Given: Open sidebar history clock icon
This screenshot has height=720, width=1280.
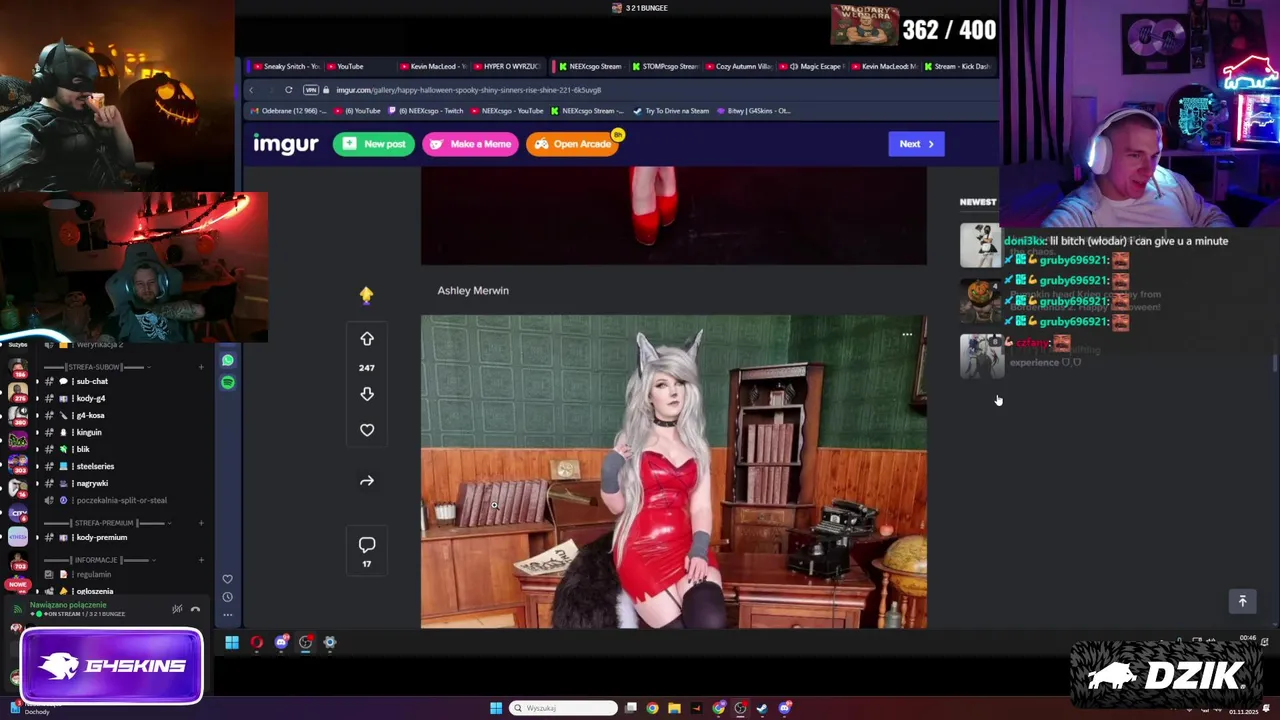Looking at the screenshot, I should [228, 597].
